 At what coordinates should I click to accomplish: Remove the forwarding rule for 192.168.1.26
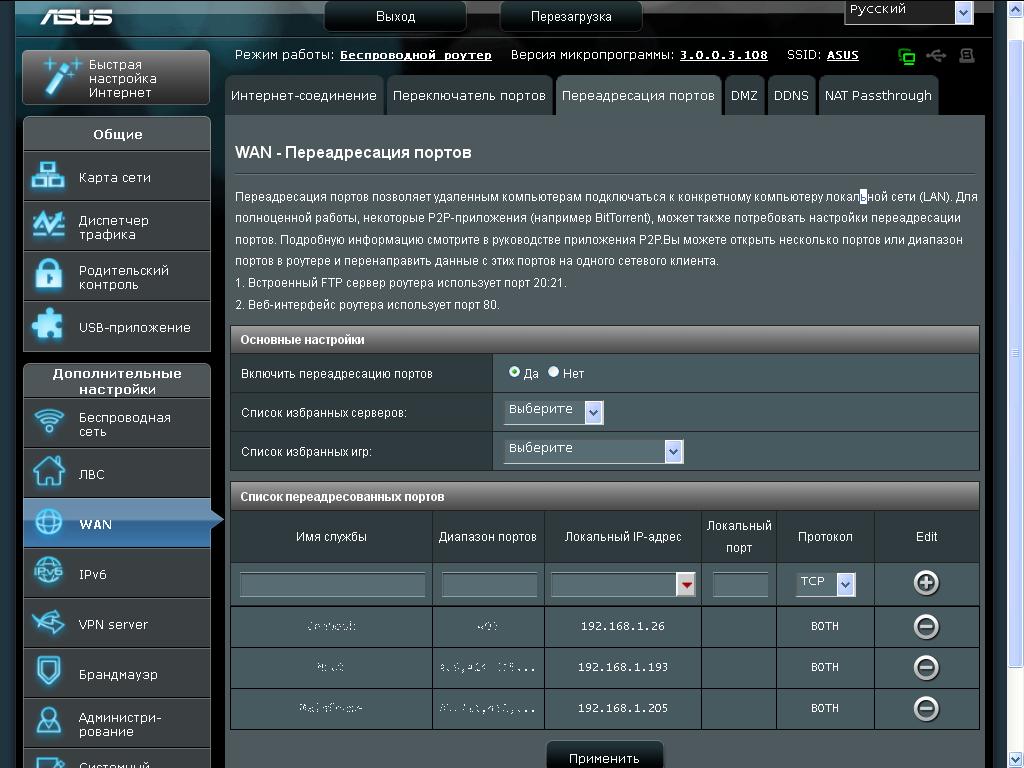926,626
